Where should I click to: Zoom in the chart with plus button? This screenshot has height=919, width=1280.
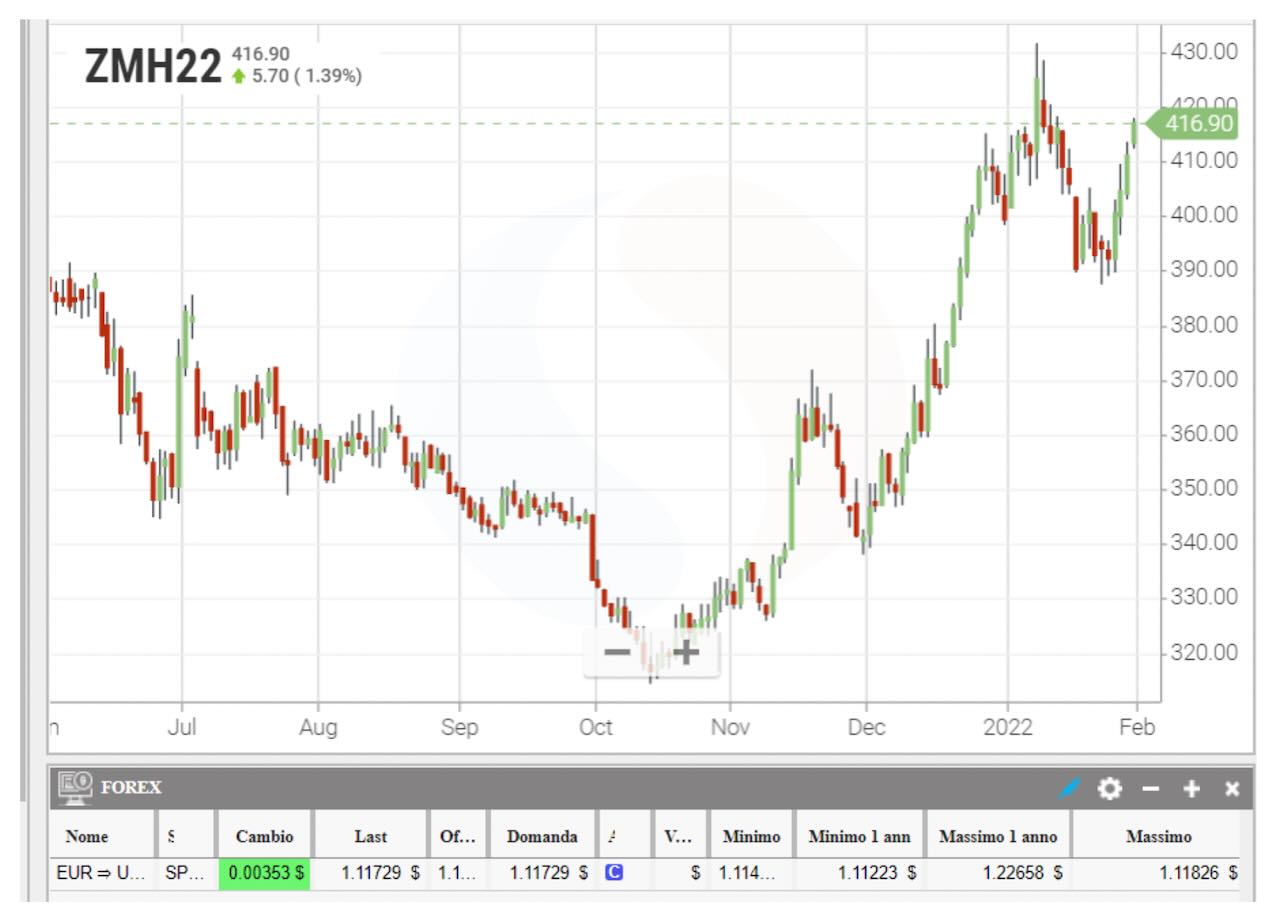686,653
